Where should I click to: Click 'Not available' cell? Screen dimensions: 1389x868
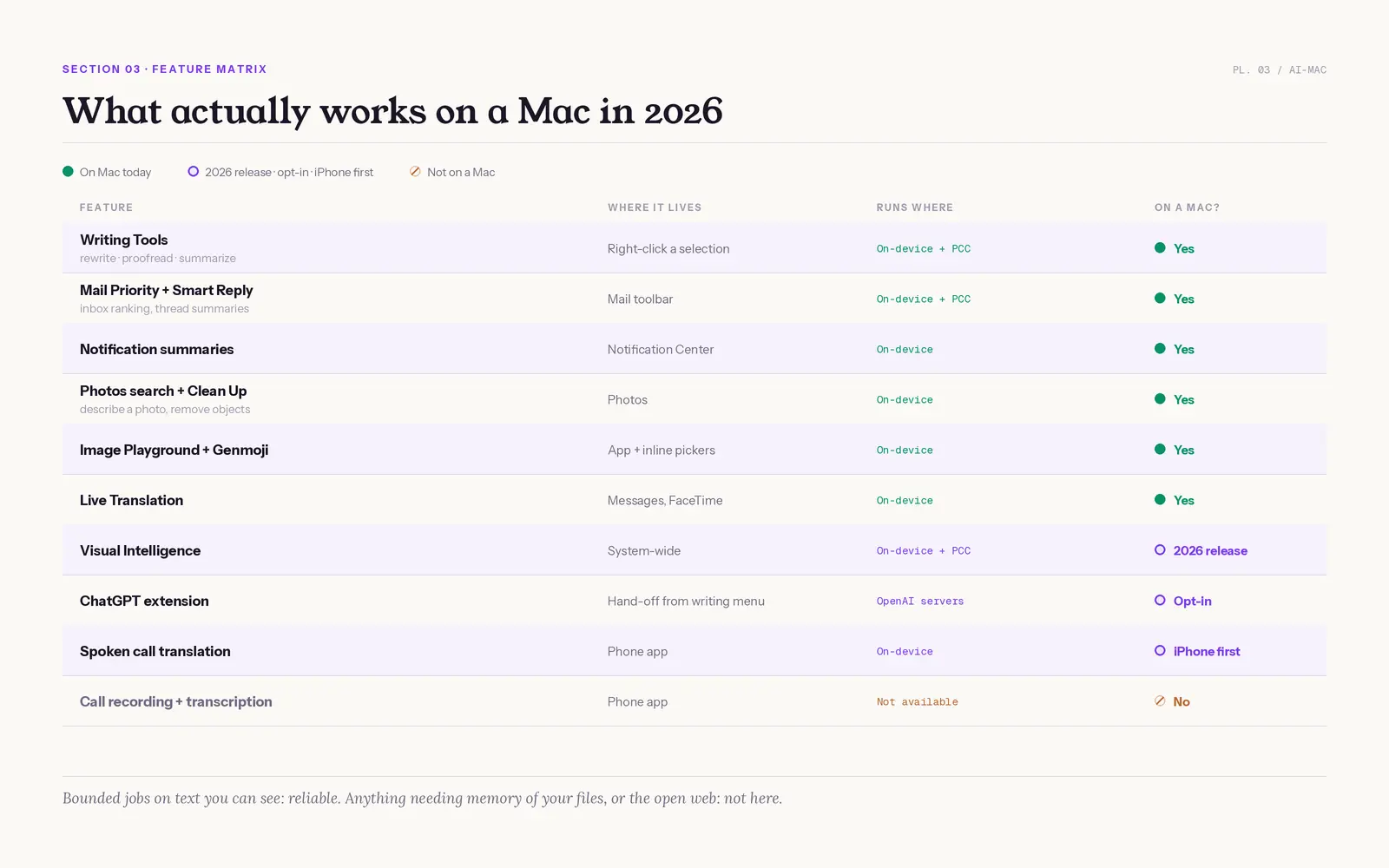pos(918,701)
